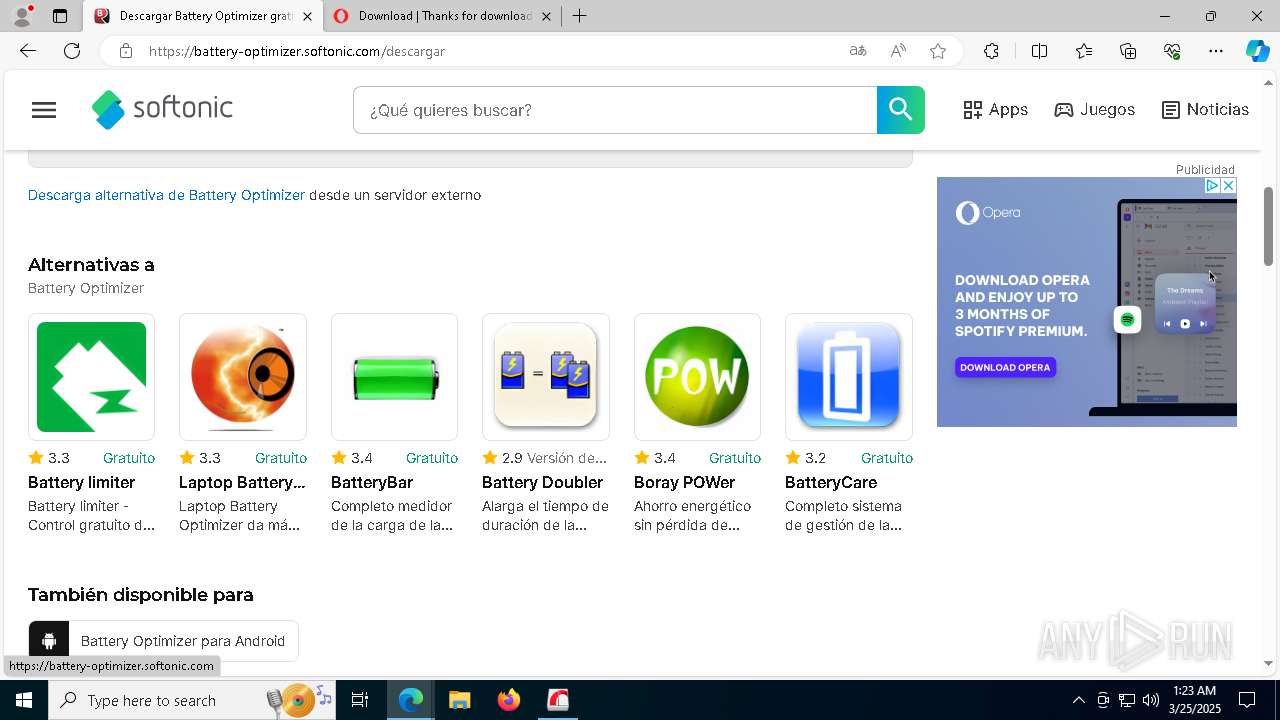Show hidden system tray icons
The height and width of the screenshot is (720, 1280).
[x=1078, y=700]
